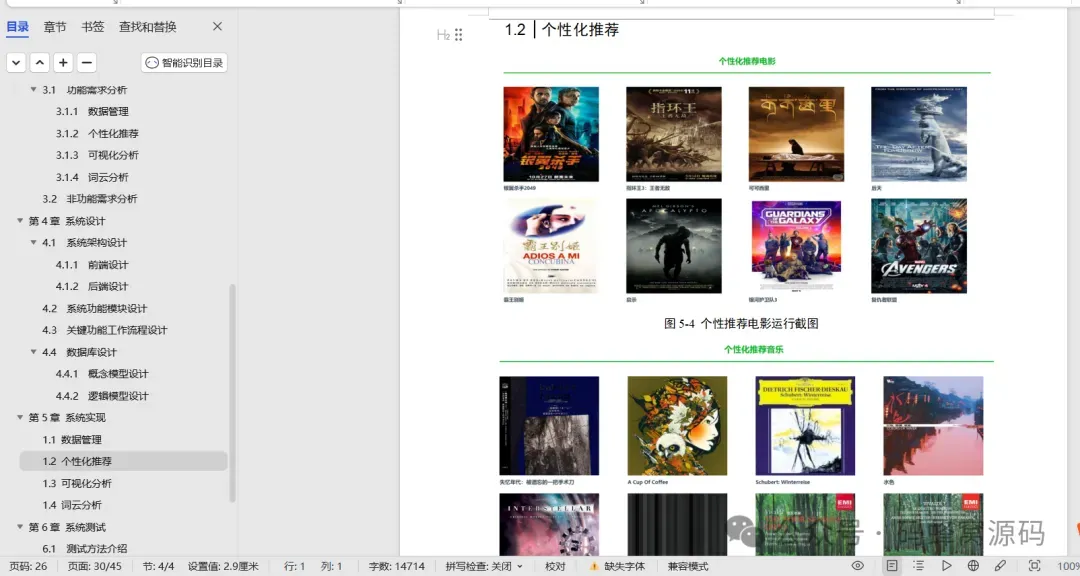Collapse the 4.4 数据库设计 node

pyautogui.click(x=34, y=352)
